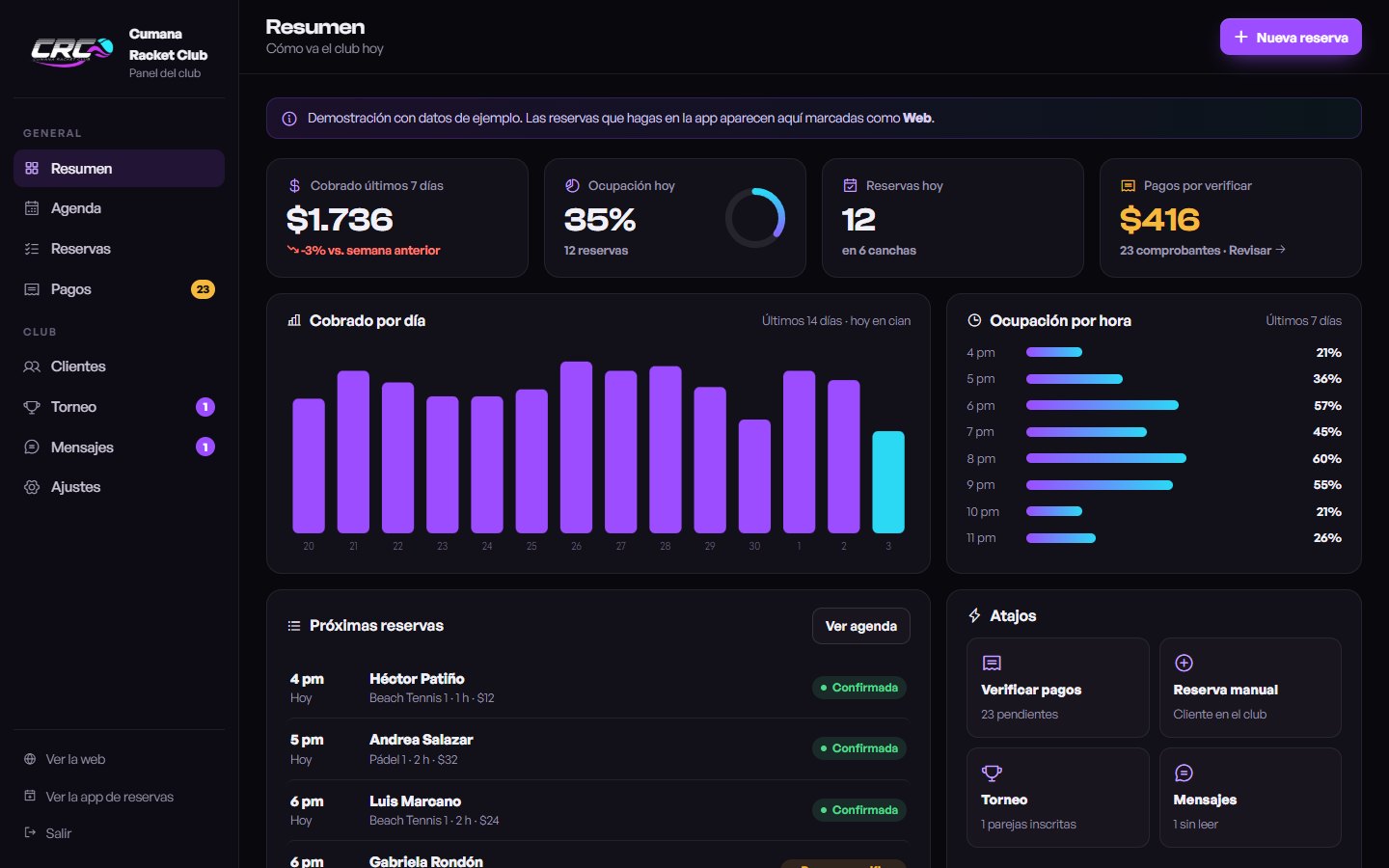Click the clock icon beside Ocupación por hora
Screen dimensions: 1389x868
974,320
